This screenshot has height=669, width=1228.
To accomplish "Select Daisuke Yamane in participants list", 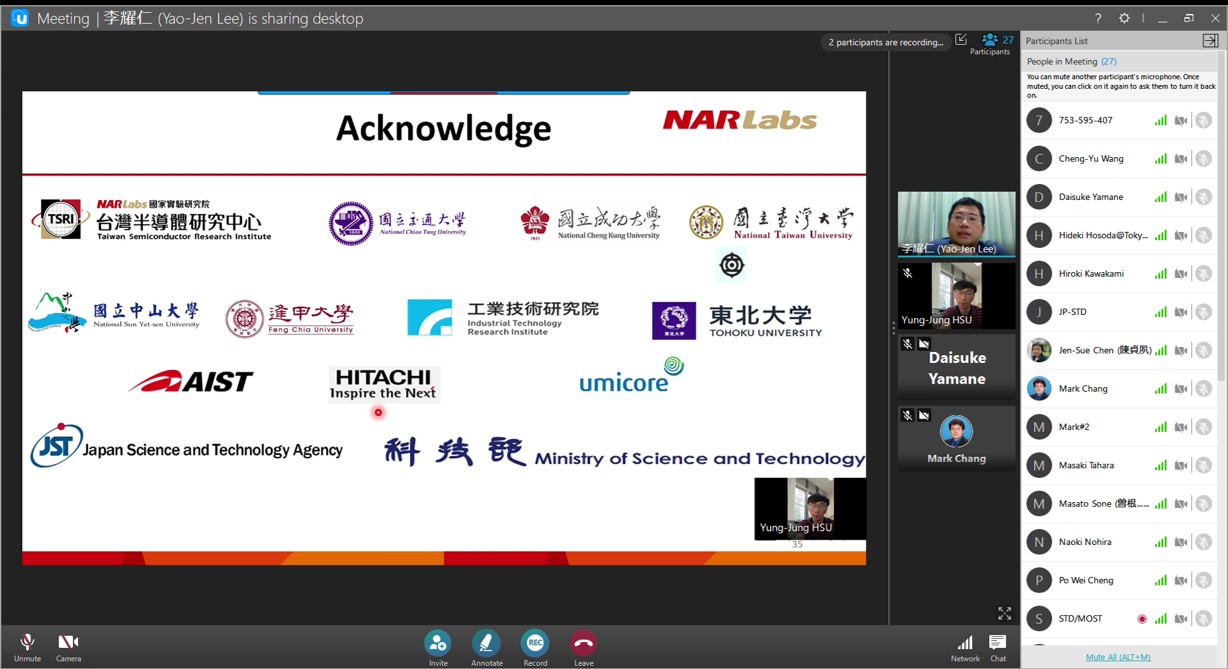I will click(x=1090, y=197).
